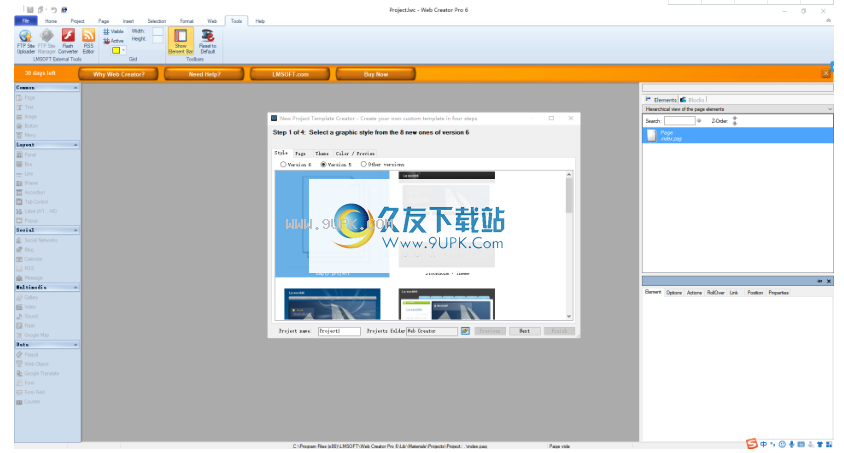Collapse the Multimedia section in element bar

[75, 288]
